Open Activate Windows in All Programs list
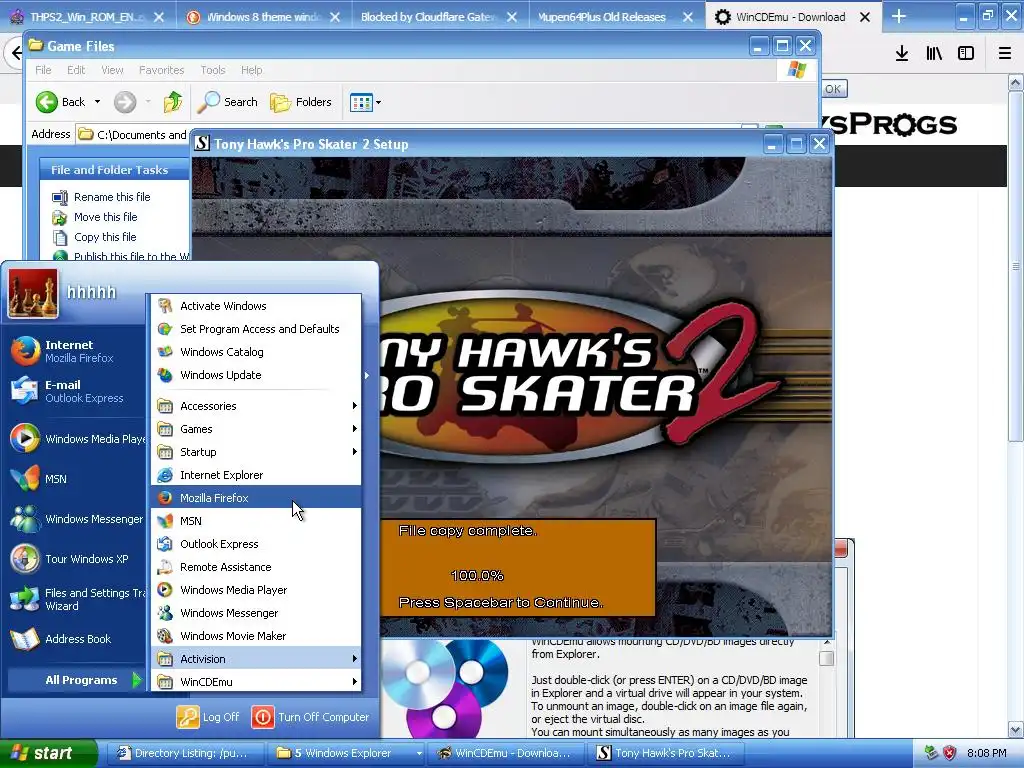The width and height of the screenshot is (1024, 768). coord(255,306)
